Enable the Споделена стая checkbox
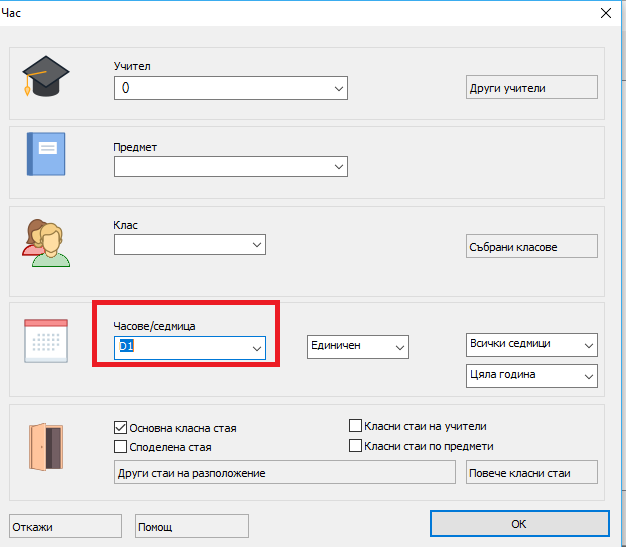This screenshot has width=626, height=547. point(121,446)
